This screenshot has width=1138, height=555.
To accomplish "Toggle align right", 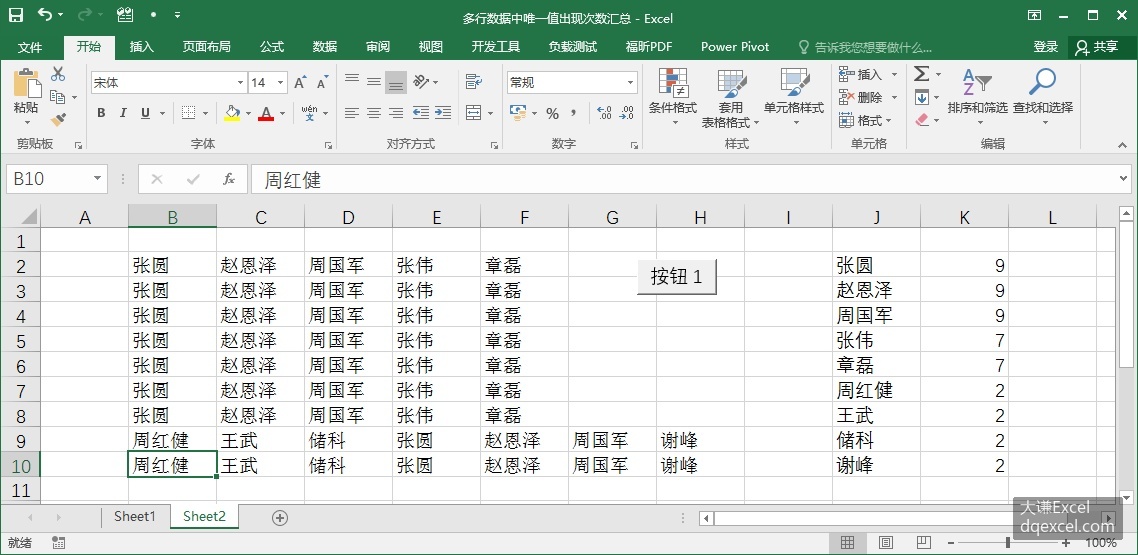I will point(396,112).
